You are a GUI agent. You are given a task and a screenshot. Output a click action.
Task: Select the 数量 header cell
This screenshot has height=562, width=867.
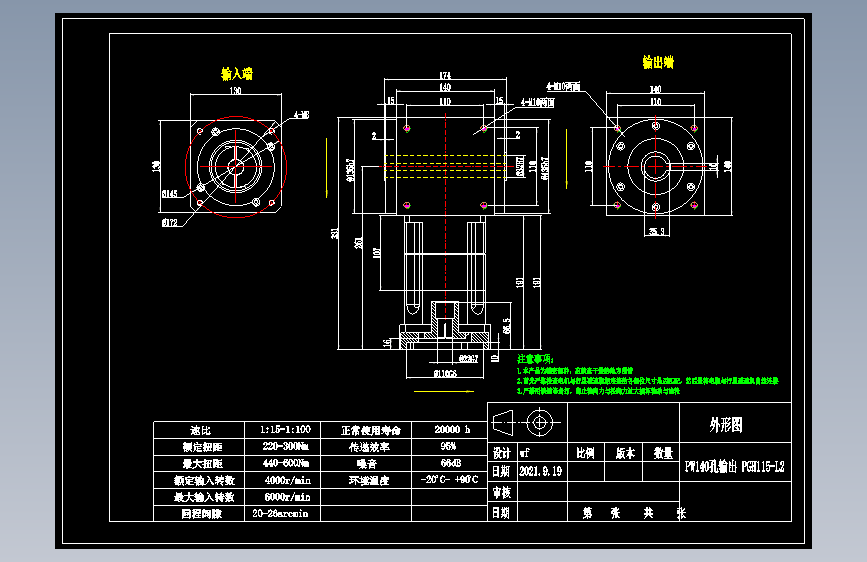[x=663, y=453]
